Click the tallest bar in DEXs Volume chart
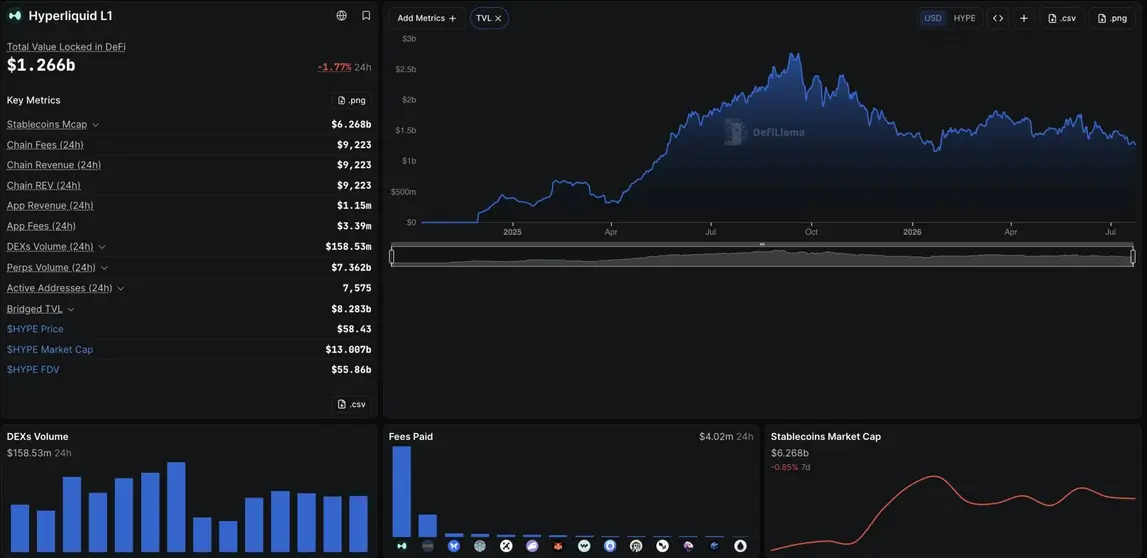 [176, 507]
